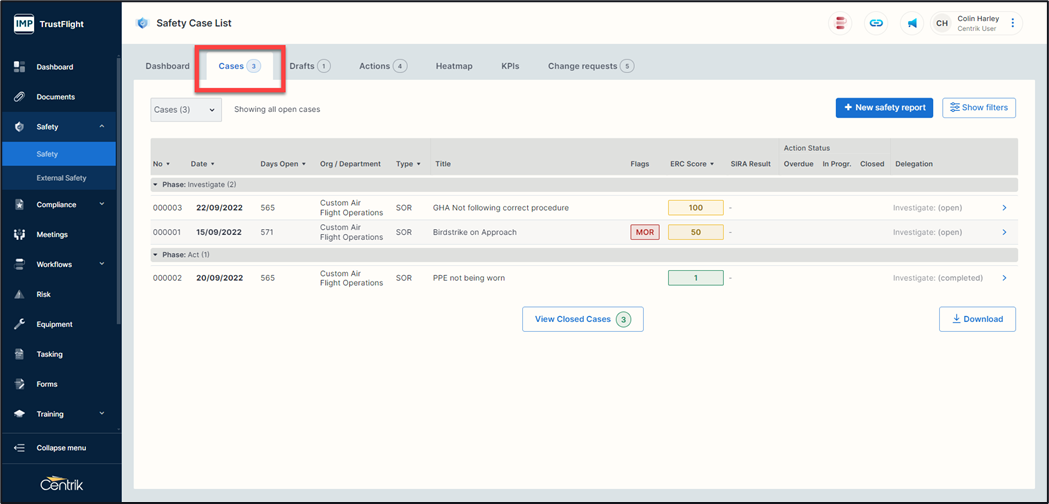The height and width of the screenshot is (504, 1049).
Task: Click the View Closed Cases button
Action: coord(582,319)
